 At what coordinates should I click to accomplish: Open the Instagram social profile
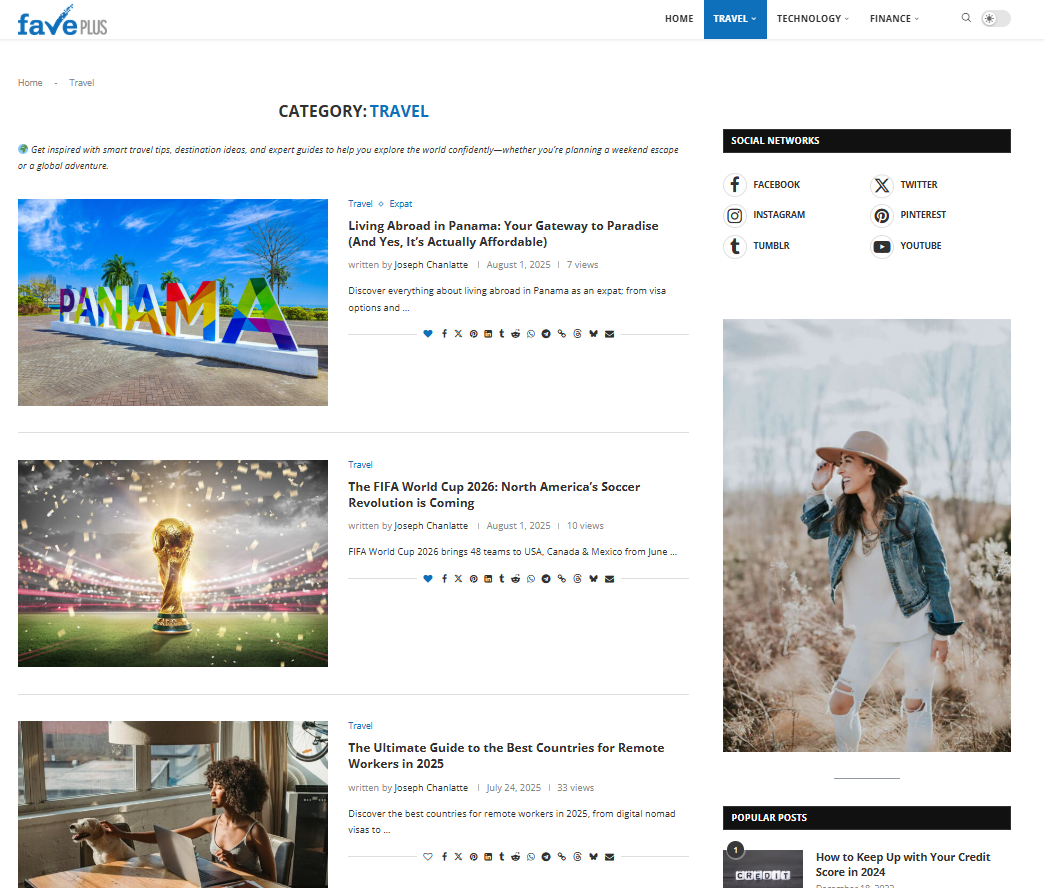tap(765, 215)
